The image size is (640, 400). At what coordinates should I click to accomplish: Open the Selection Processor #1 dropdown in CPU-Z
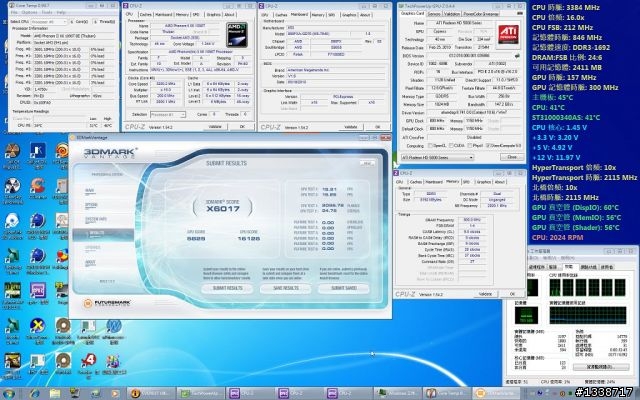(168, 115)
